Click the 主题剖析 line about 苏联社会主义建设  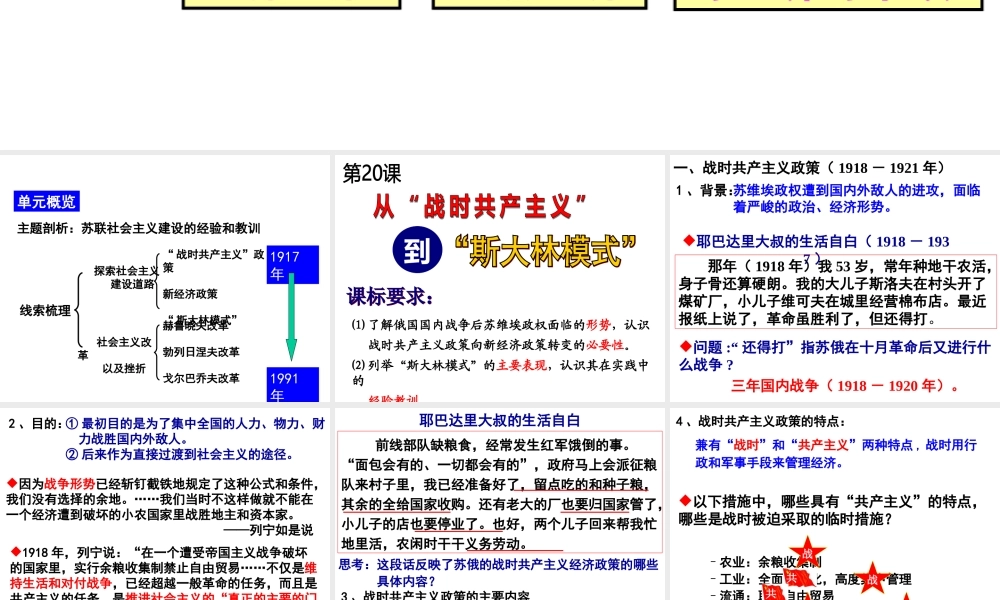pos(138,228)
